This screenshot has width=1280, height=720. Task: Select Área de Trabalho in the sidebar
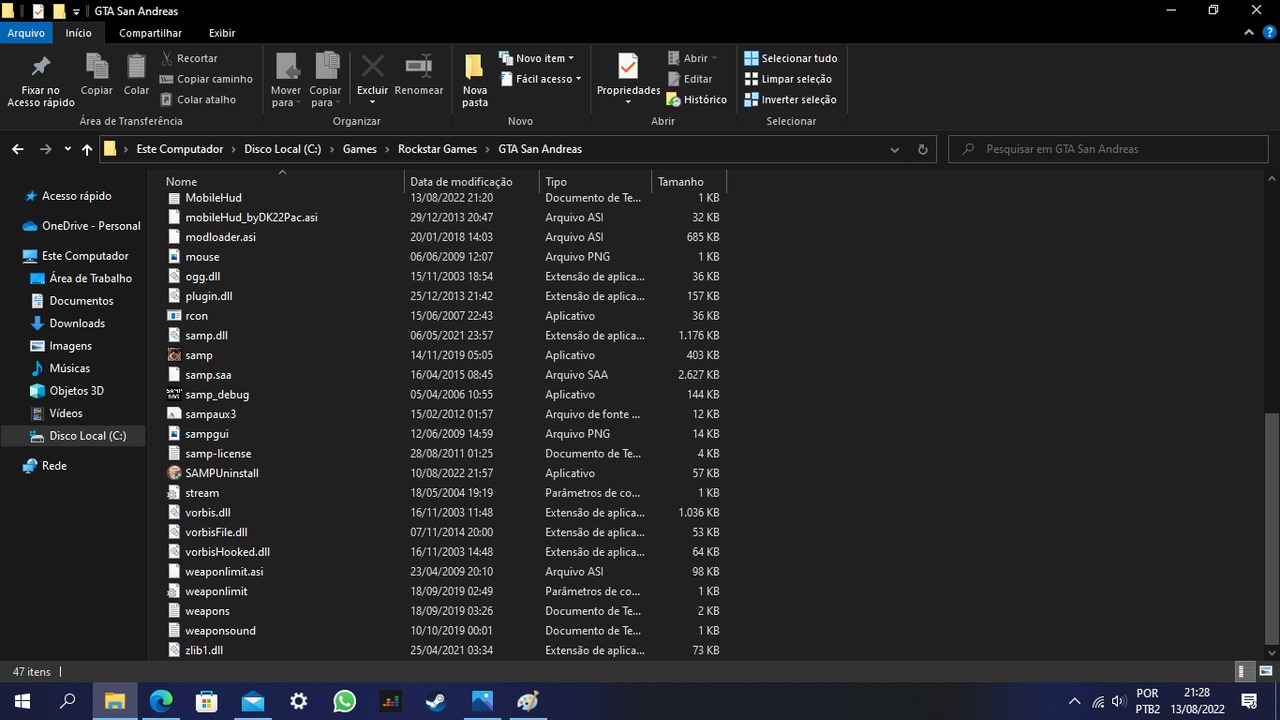click(90, 278)
